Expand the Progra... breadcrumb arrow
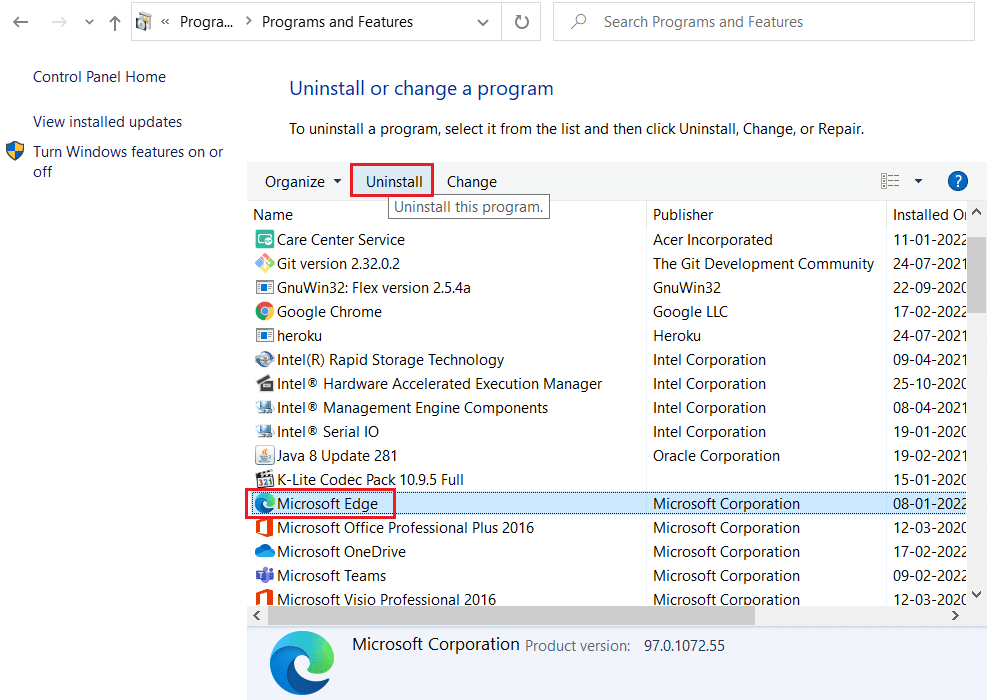The height and width of the screenshot is (700, 987). tap(249, 21)
